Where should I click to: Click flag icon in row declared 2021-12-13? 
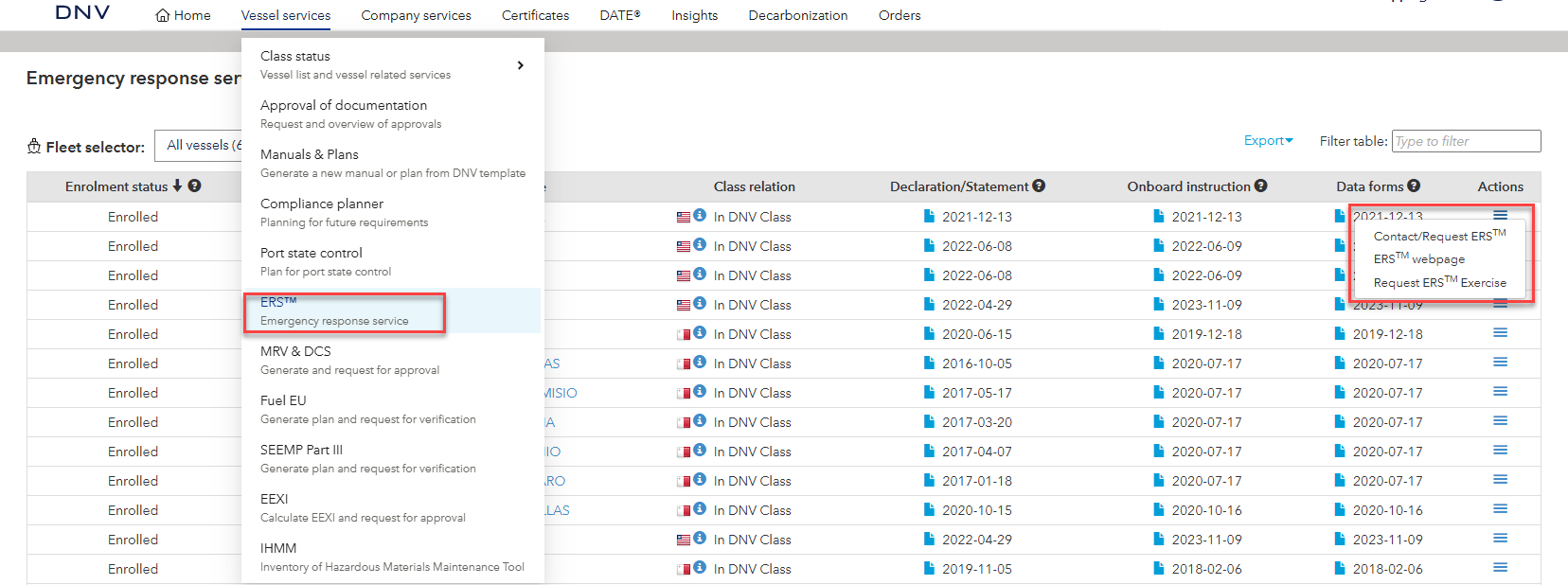tap(684, 217)
